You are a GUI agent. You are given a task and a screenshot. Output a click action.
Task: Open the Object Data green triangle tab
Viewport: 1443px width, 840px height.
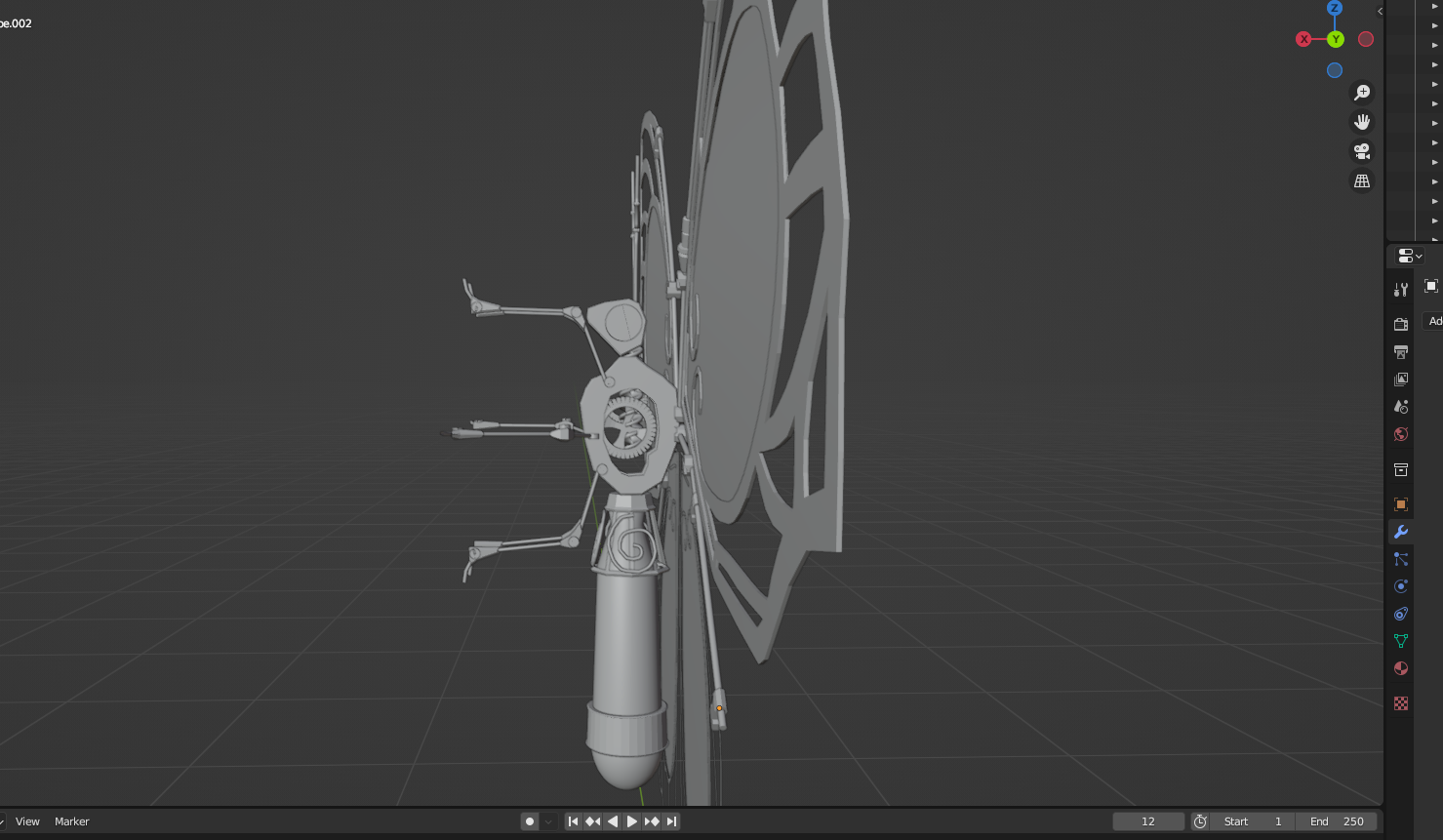(x=1401, y=641)
